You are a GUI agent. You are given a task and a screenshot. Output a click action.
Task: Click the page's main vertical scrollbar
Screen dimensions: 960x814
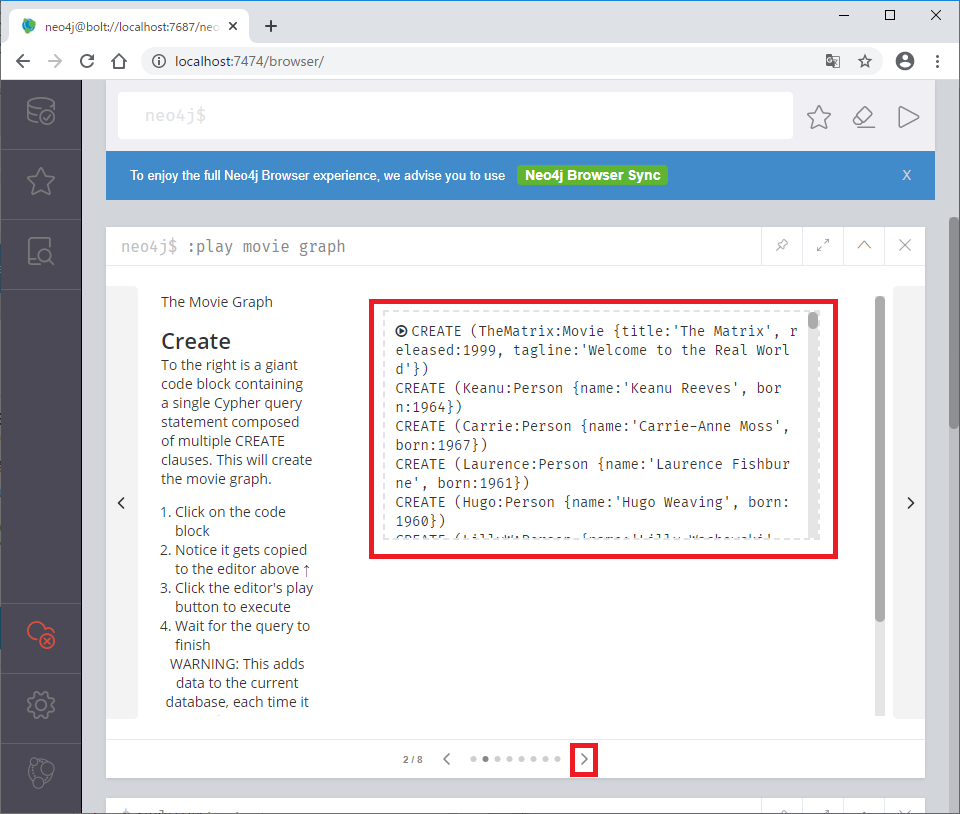pyautogui.click(x=954, y=323)
